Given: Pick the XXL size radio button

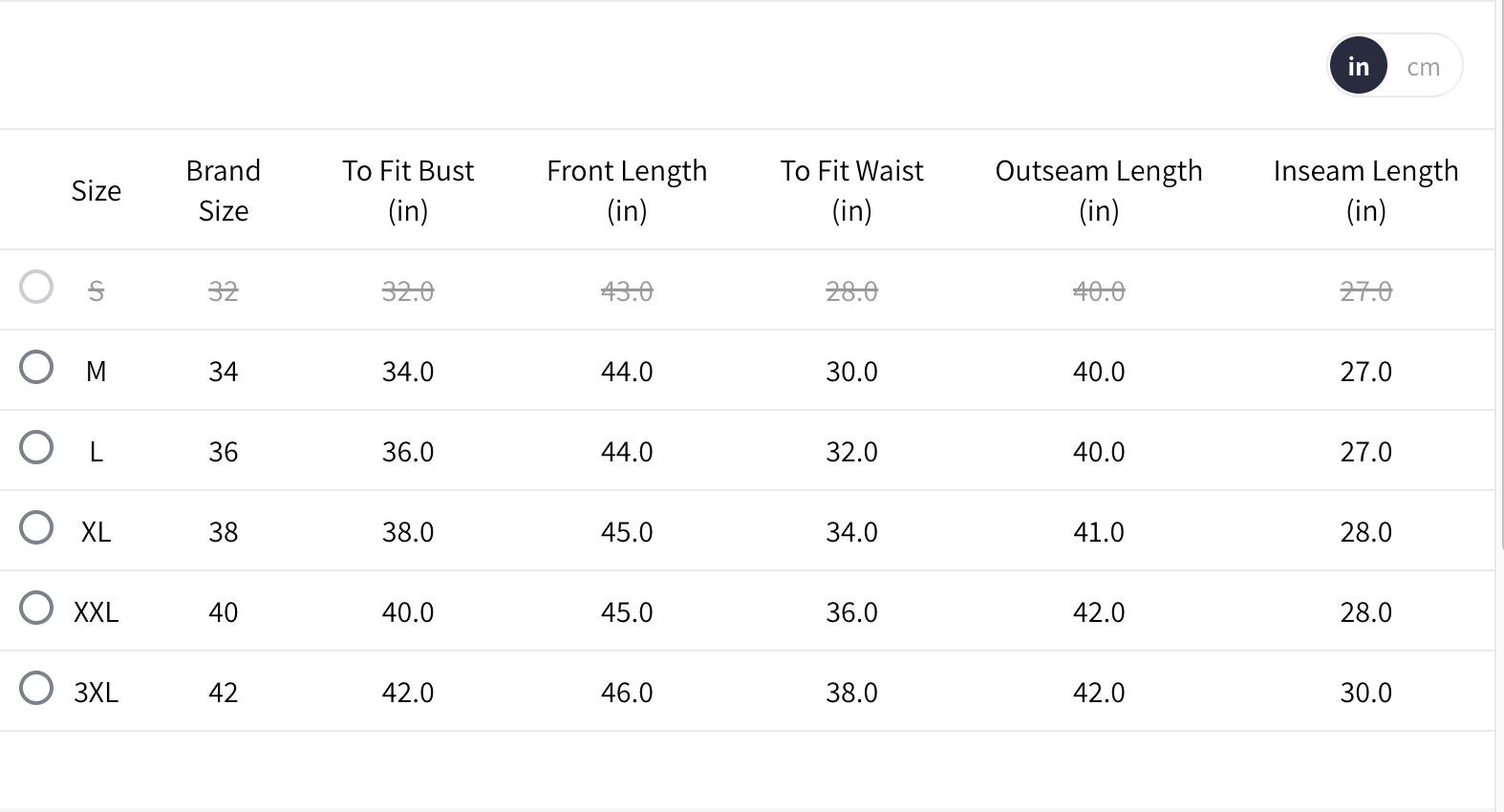Looking at the screenshot, I should (36, 608).
